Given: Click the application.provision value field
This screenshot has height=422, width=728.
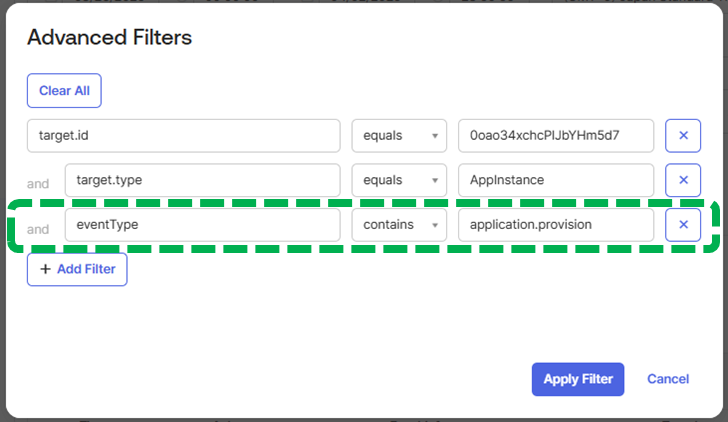Looking at the screenshot, I should 556,225.
